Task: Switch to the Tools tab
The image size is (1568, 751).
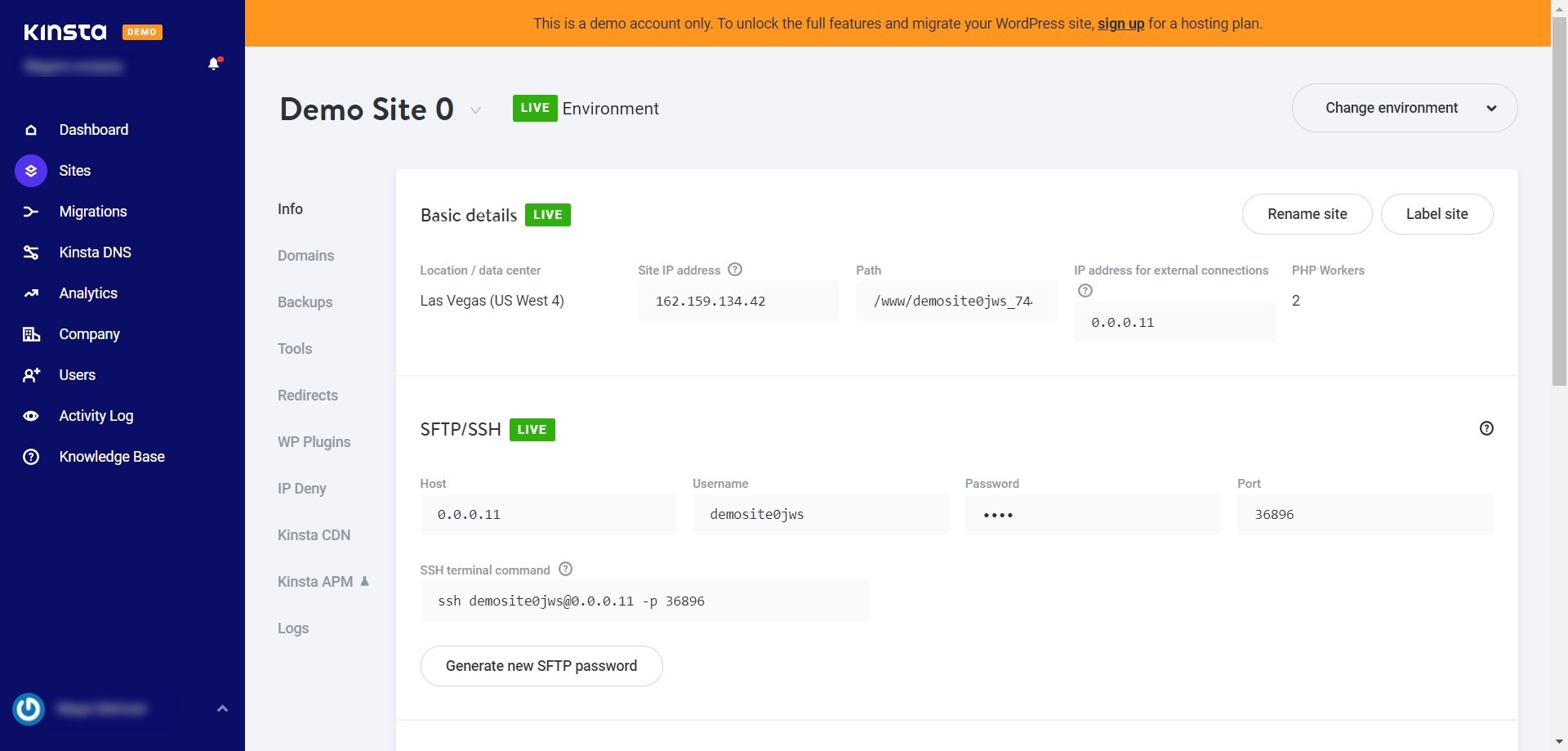Action: [295, 349]
